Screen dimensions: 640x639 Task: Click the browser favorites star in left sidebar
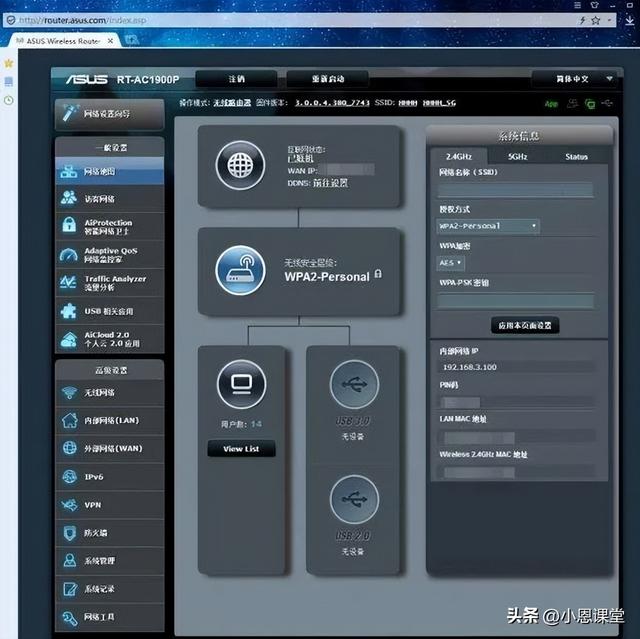click(x=9, y=63)
